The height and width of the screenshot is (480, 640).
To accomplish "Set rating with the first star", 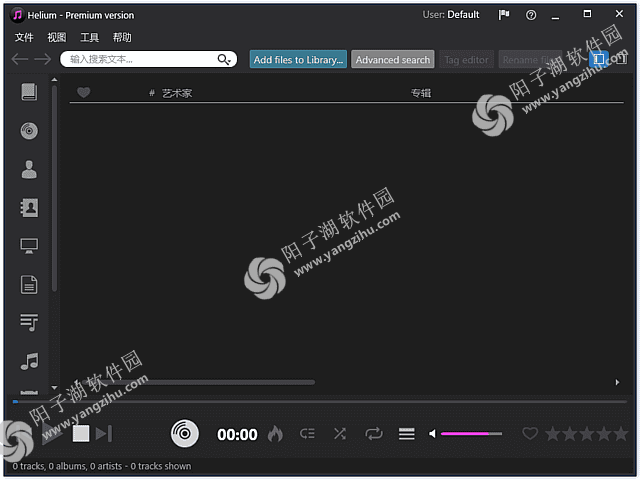I will coord(552,433).
